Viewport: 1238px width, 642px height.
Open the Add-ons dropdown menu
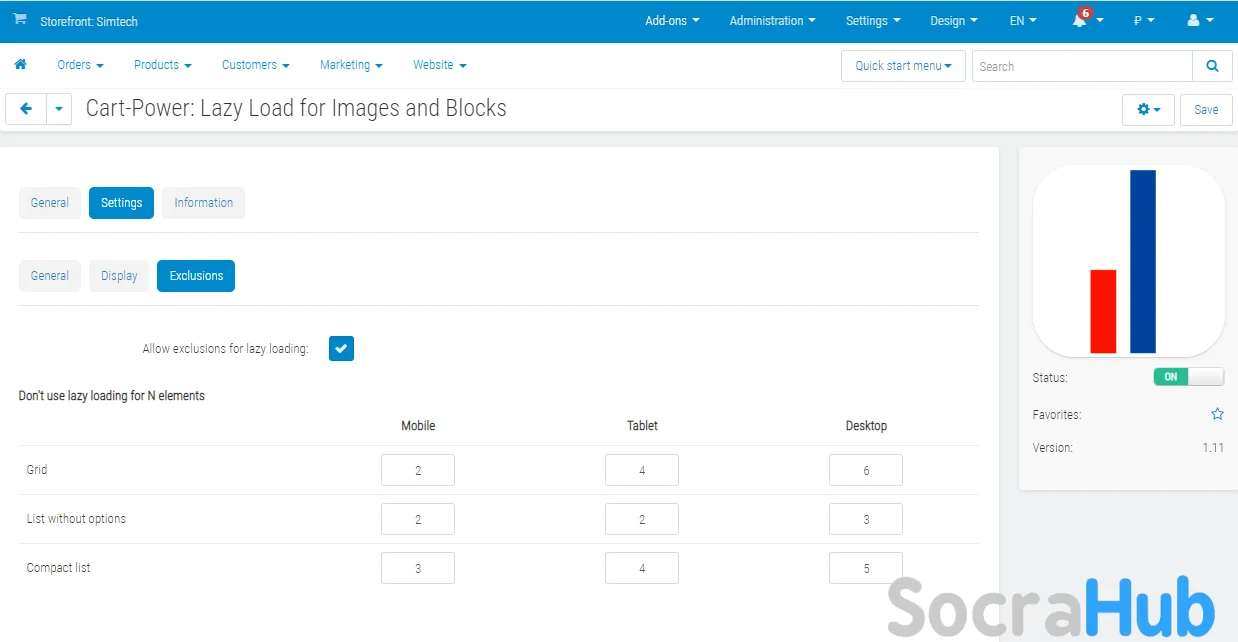point(672,21)
